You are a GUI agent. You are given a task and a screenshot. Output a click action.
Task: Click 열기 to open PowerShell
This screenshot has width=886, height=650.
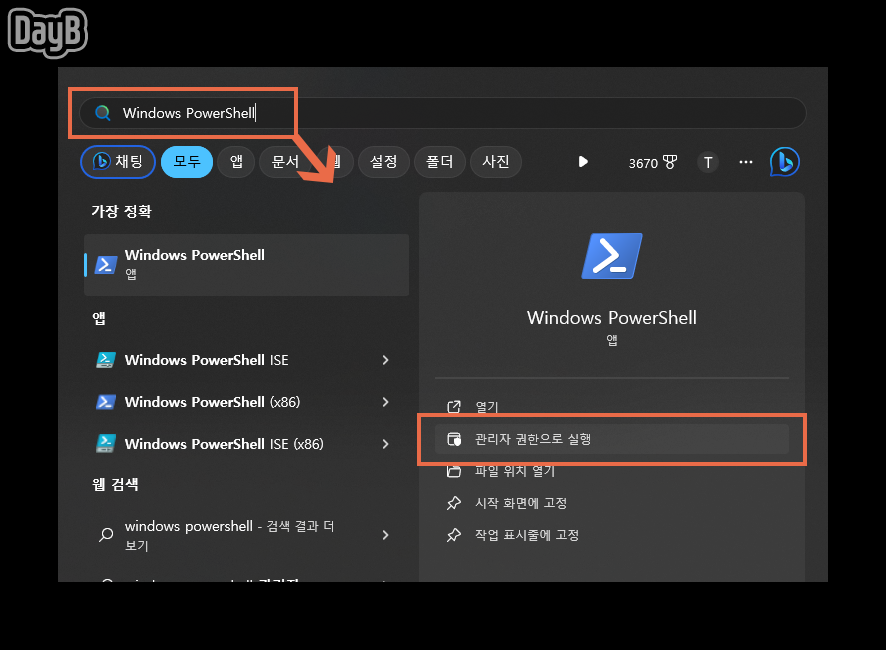[612, 406]
